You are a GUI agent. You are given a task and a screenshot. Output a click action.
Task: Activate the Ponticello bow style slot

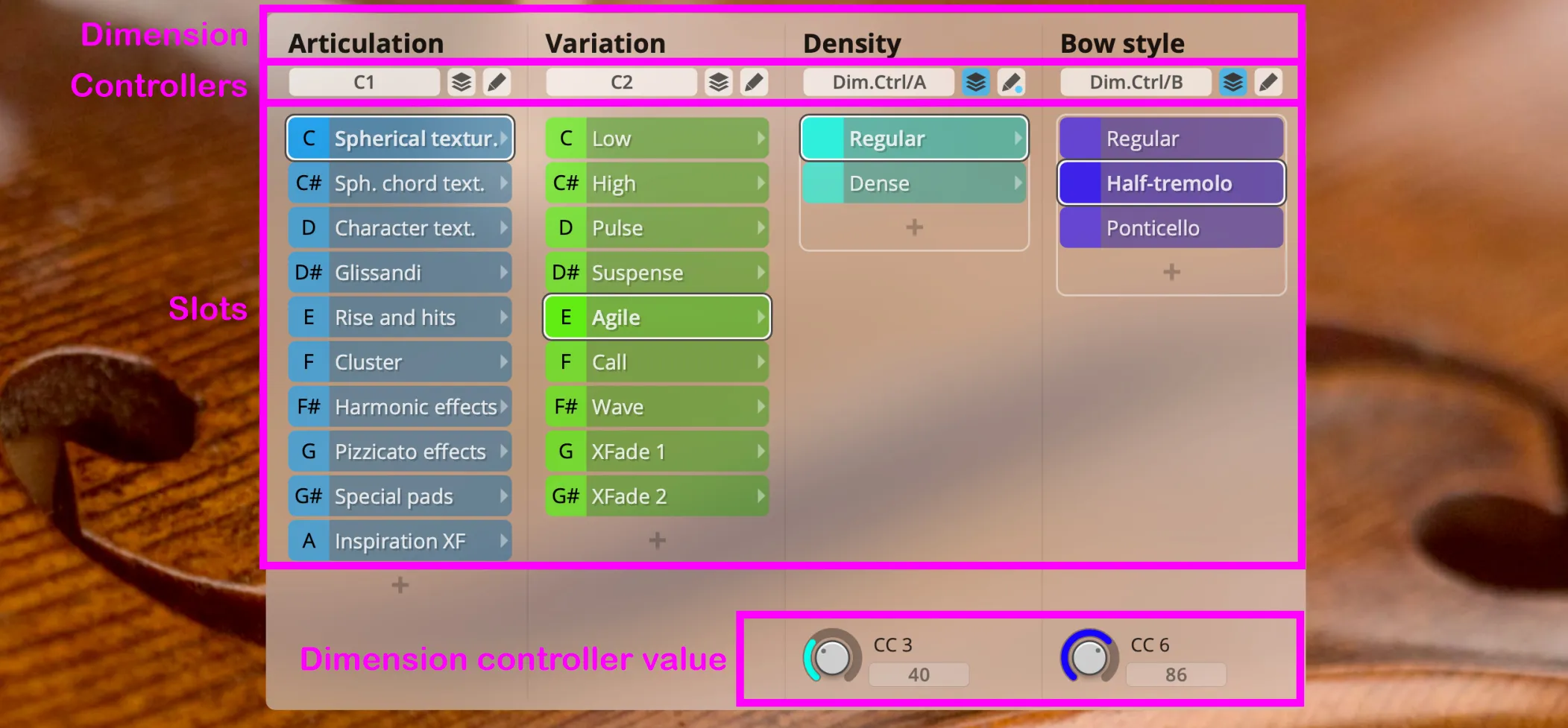1171,228
